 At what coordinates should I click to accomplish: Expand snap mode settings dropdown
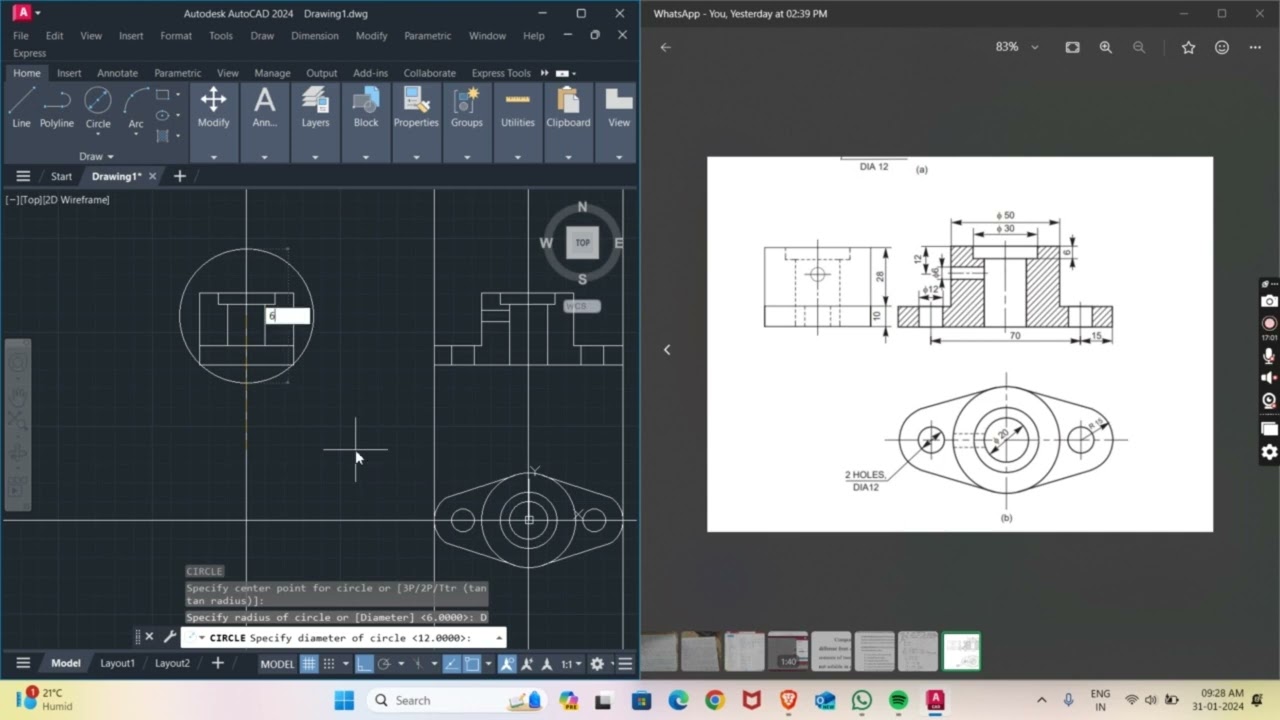[346, 664]
